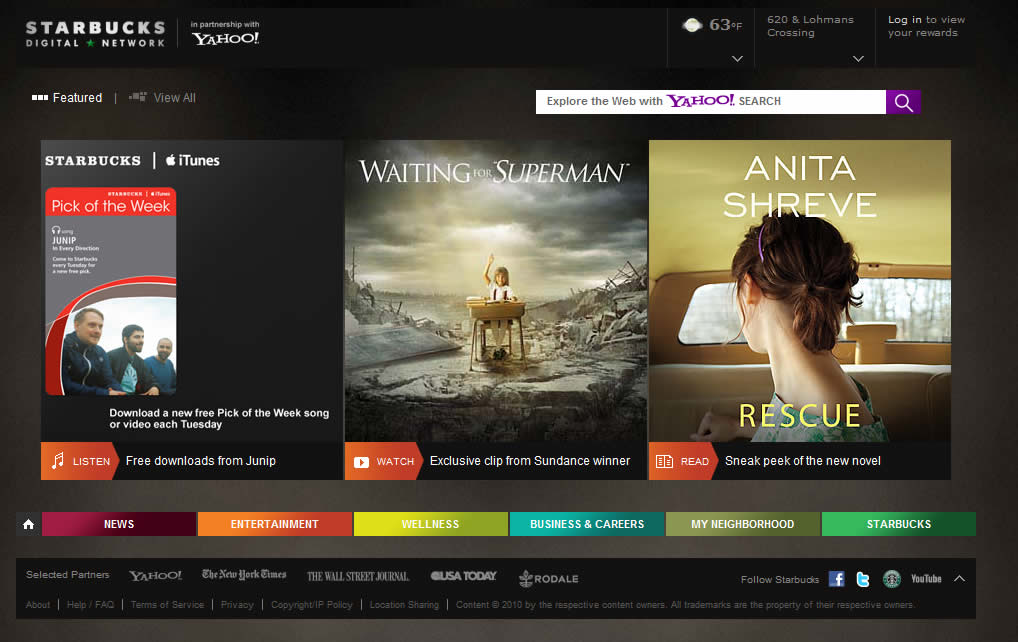
Task: Expand the store location dropdown chevron
Action: [858, 58]
